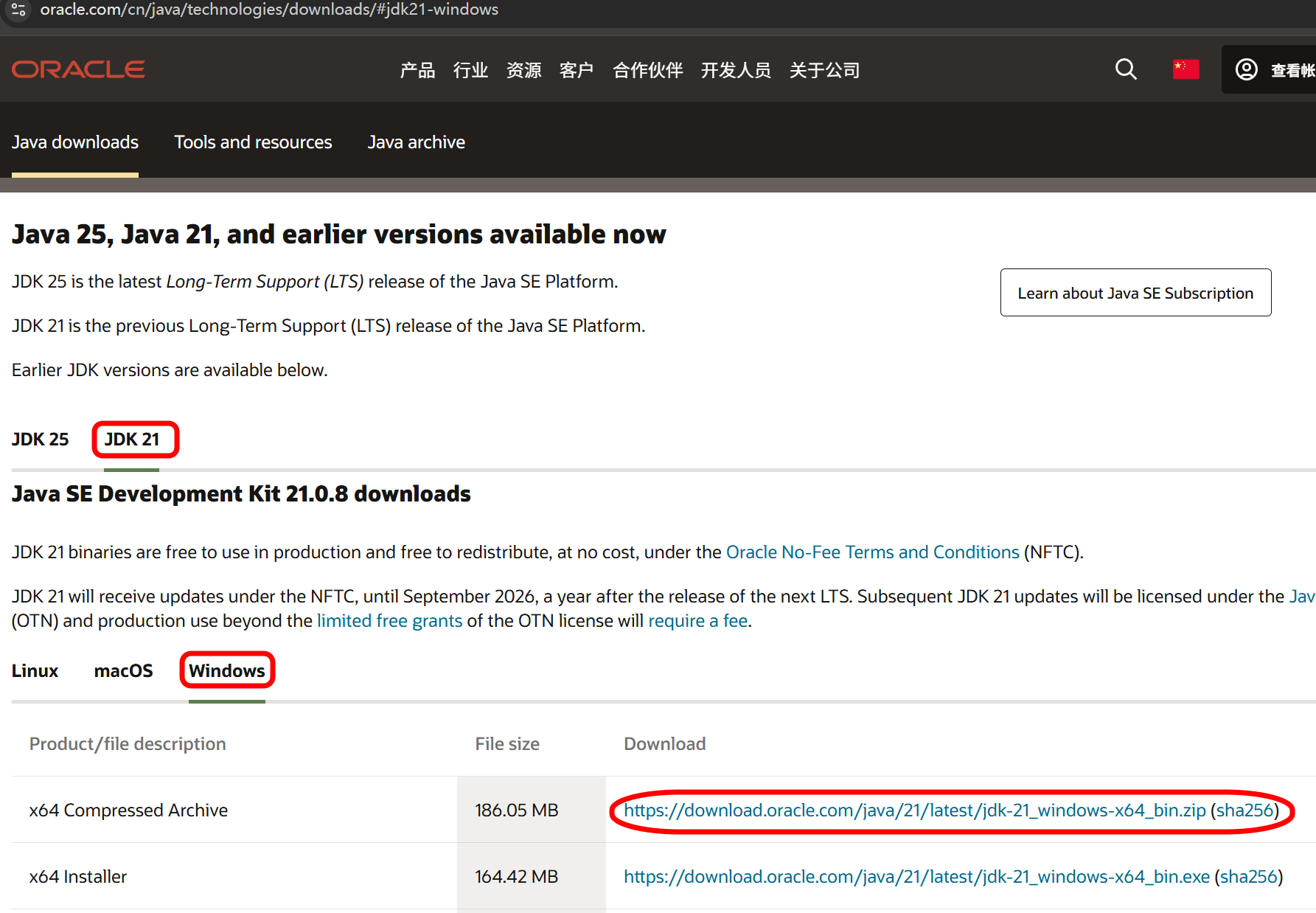
Task: Open sha256 link for the exe installer
Action: coord(1249,877)
